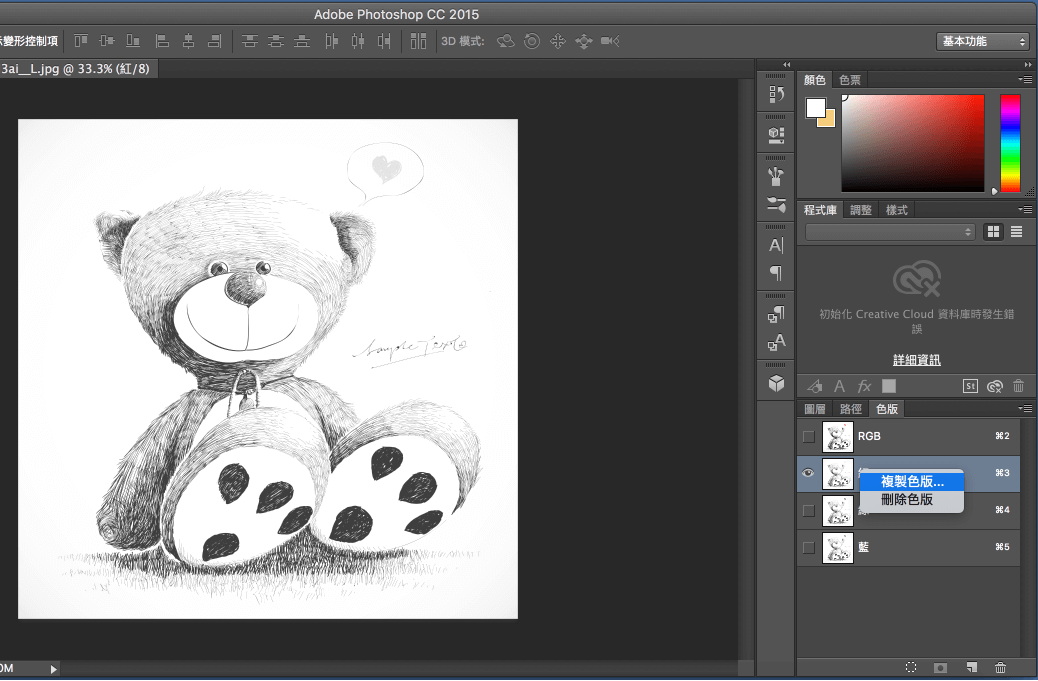Viewport: 1038px width, 681px height.
Task: Click the create new channel icon
Action: (x=971, y=667)
